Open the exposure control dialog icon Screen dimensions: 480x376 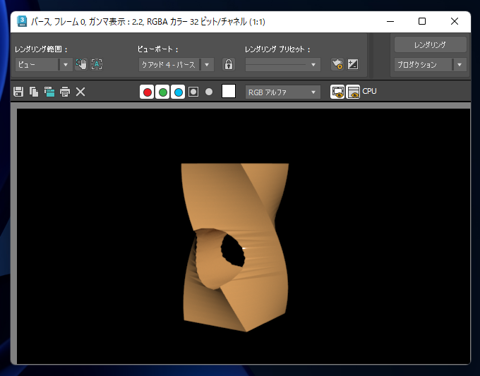click(353, 64)
